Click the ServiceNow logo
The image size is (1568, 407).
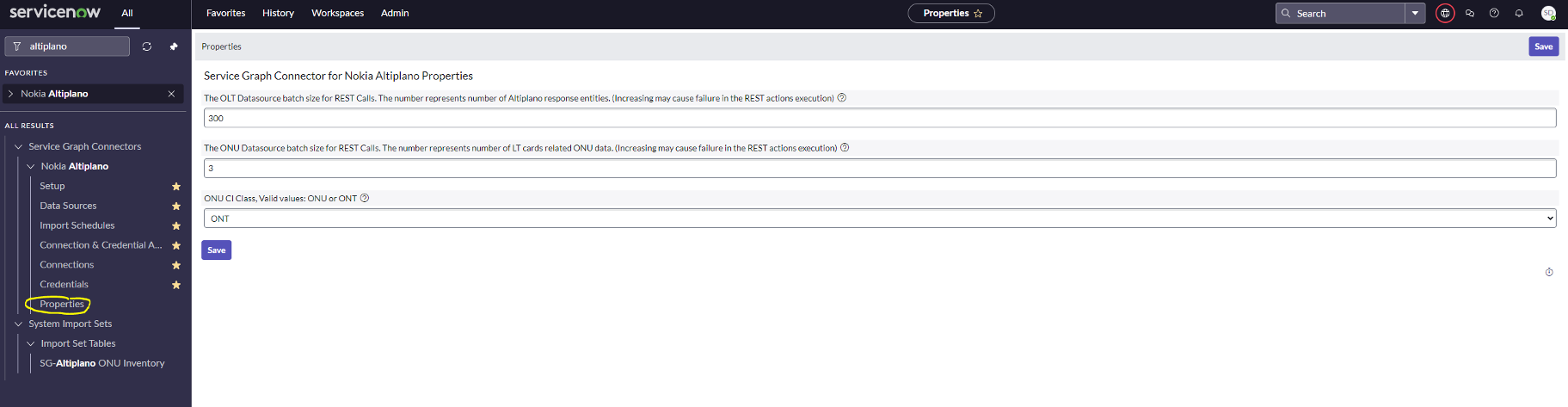(55, 12)
